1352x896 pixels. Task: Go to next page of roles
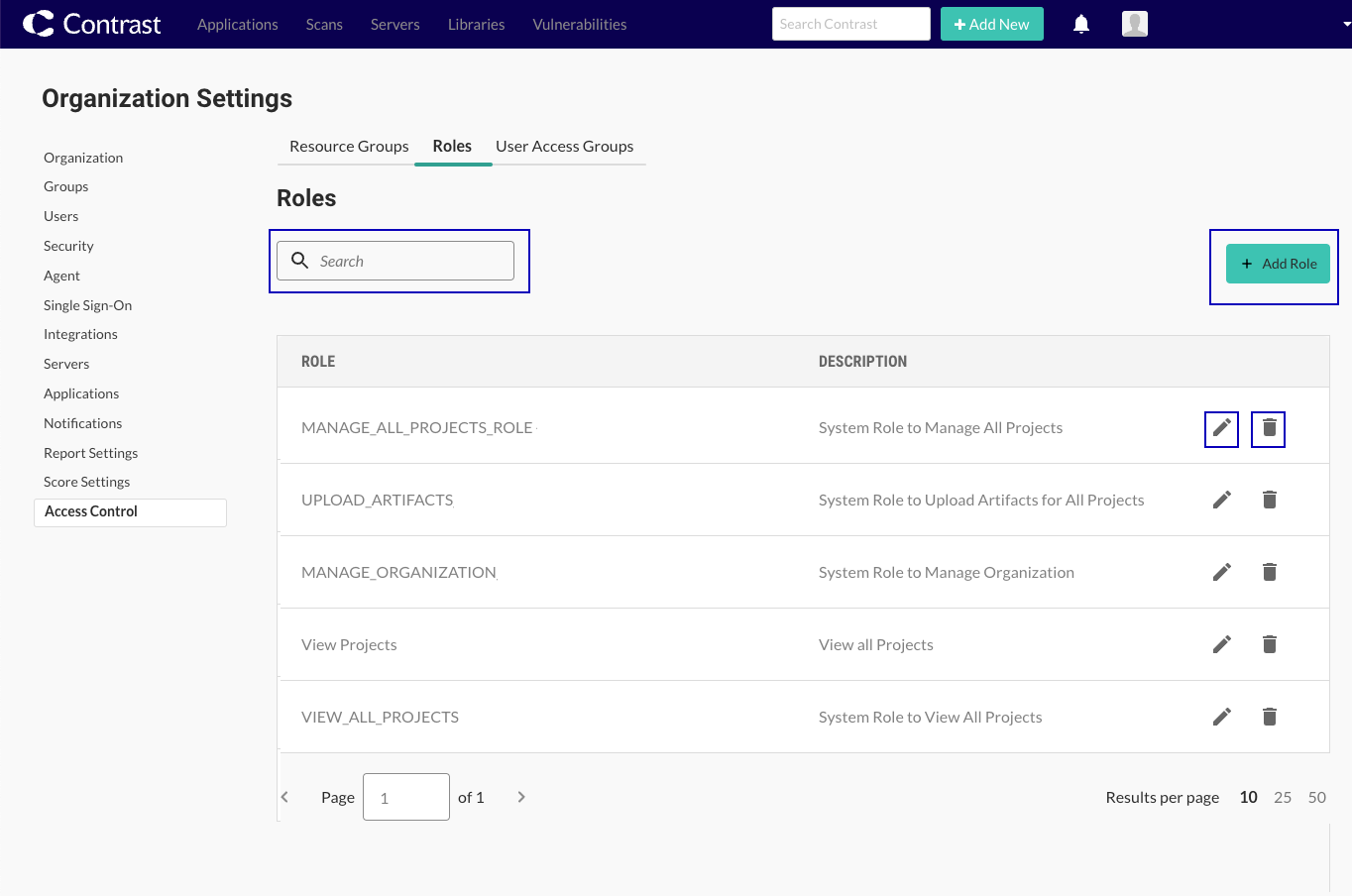[x=521, y=797]
